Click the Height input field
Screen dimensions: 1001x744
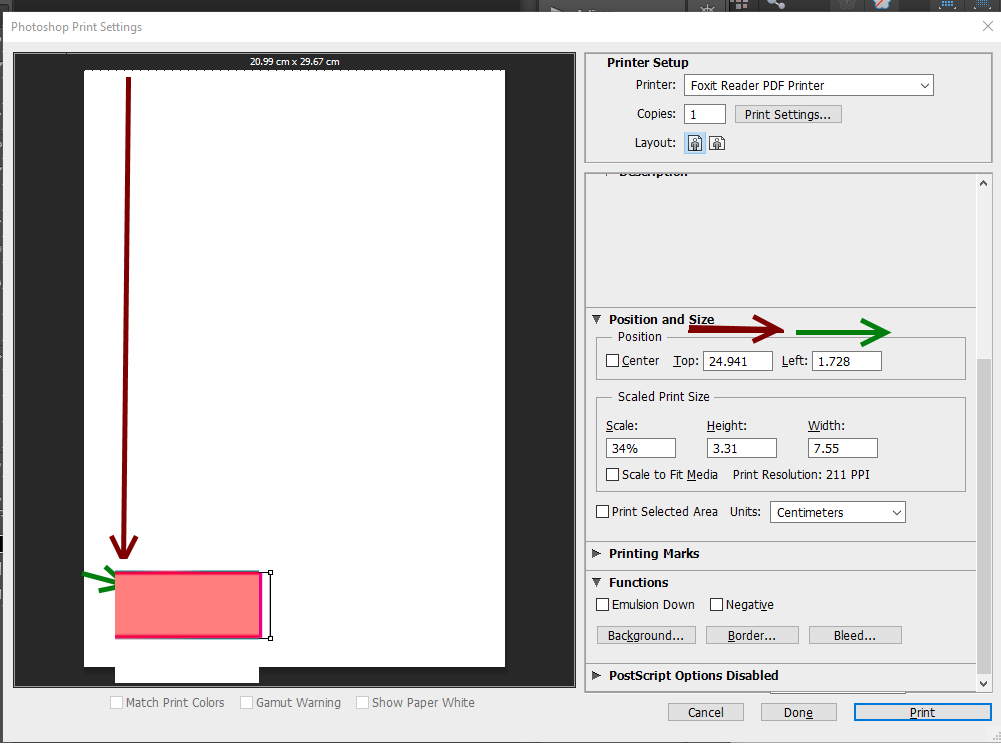click(741, 448)
